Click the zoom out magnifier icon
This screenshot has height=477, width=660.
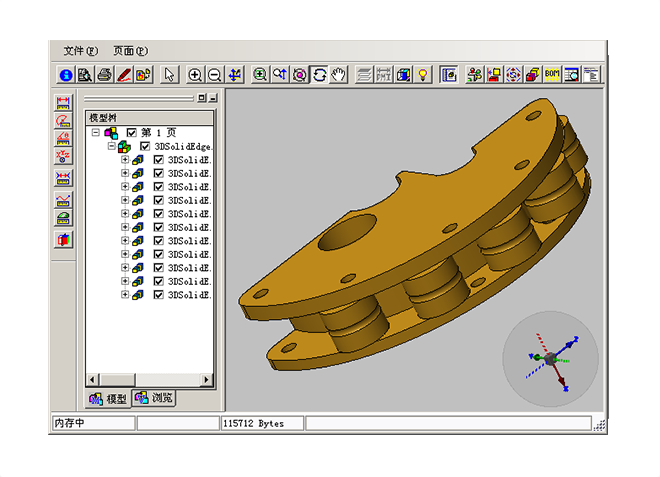[215, 74]
